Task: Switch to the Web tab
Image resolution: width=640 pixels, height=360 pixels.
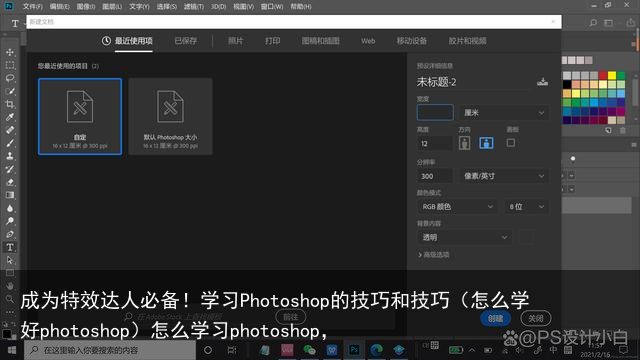Action: pos(368,41)
